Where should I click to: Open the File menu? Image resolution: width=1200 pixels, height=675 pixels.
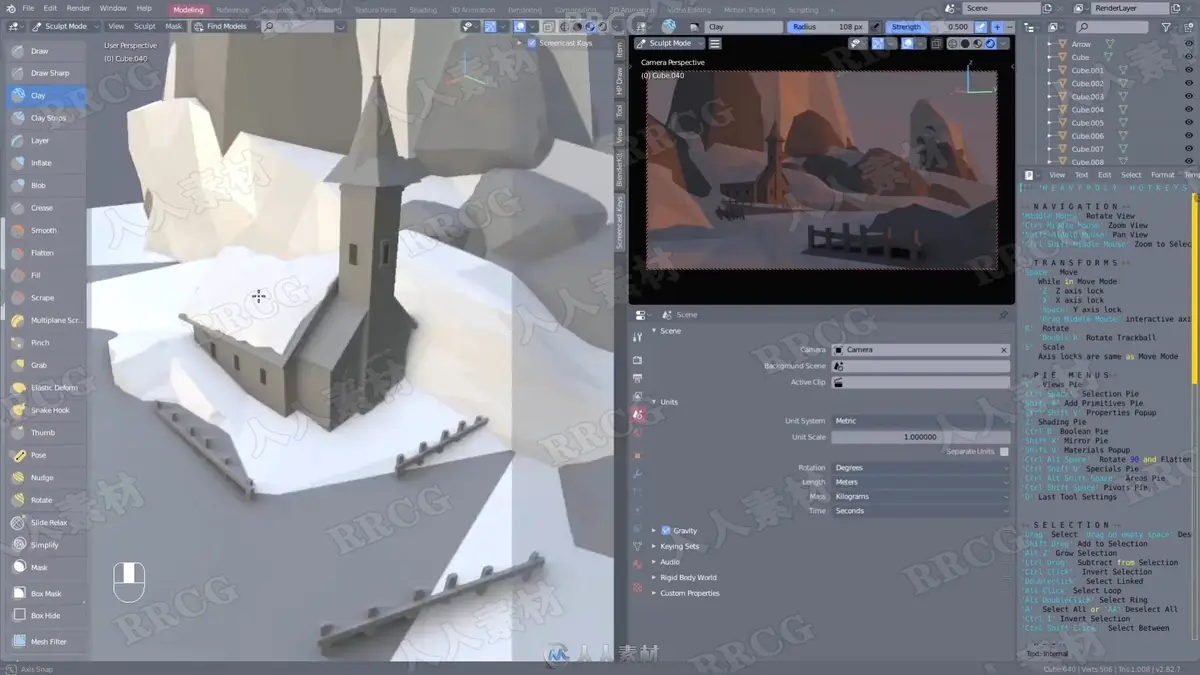tap(28, 8)
